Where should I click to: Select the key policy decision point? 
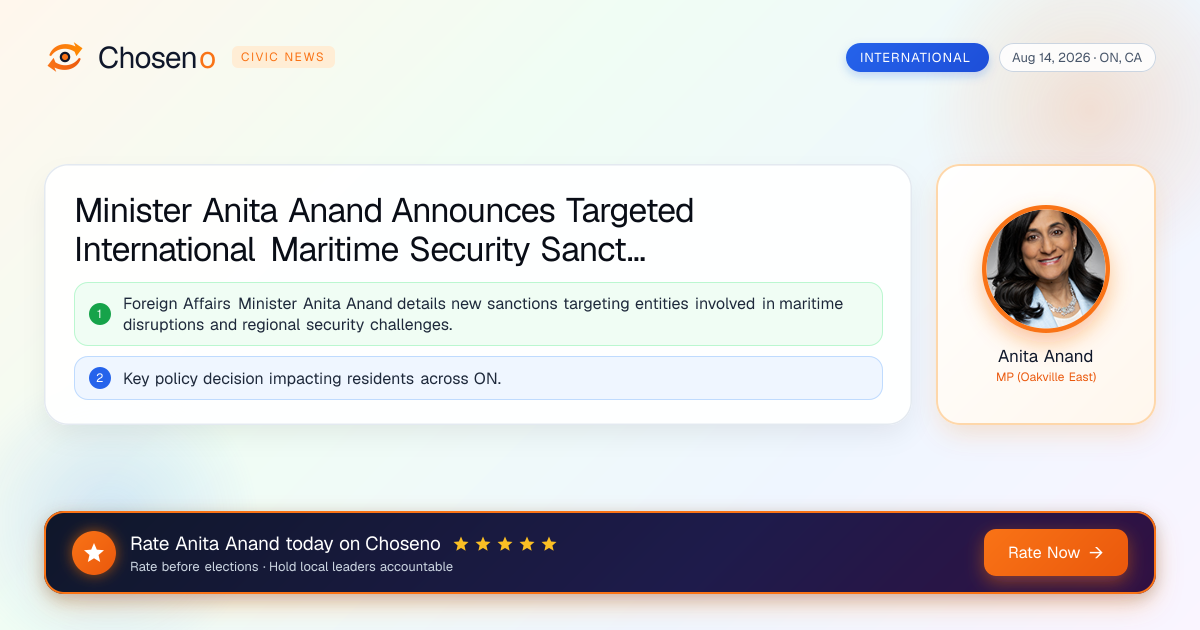pos(479,378)
